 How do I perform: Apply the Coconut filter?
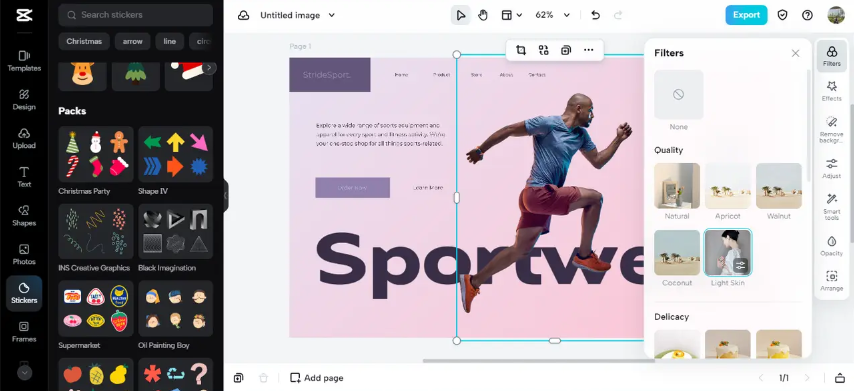pyautogui.click(x=677, y=253)
